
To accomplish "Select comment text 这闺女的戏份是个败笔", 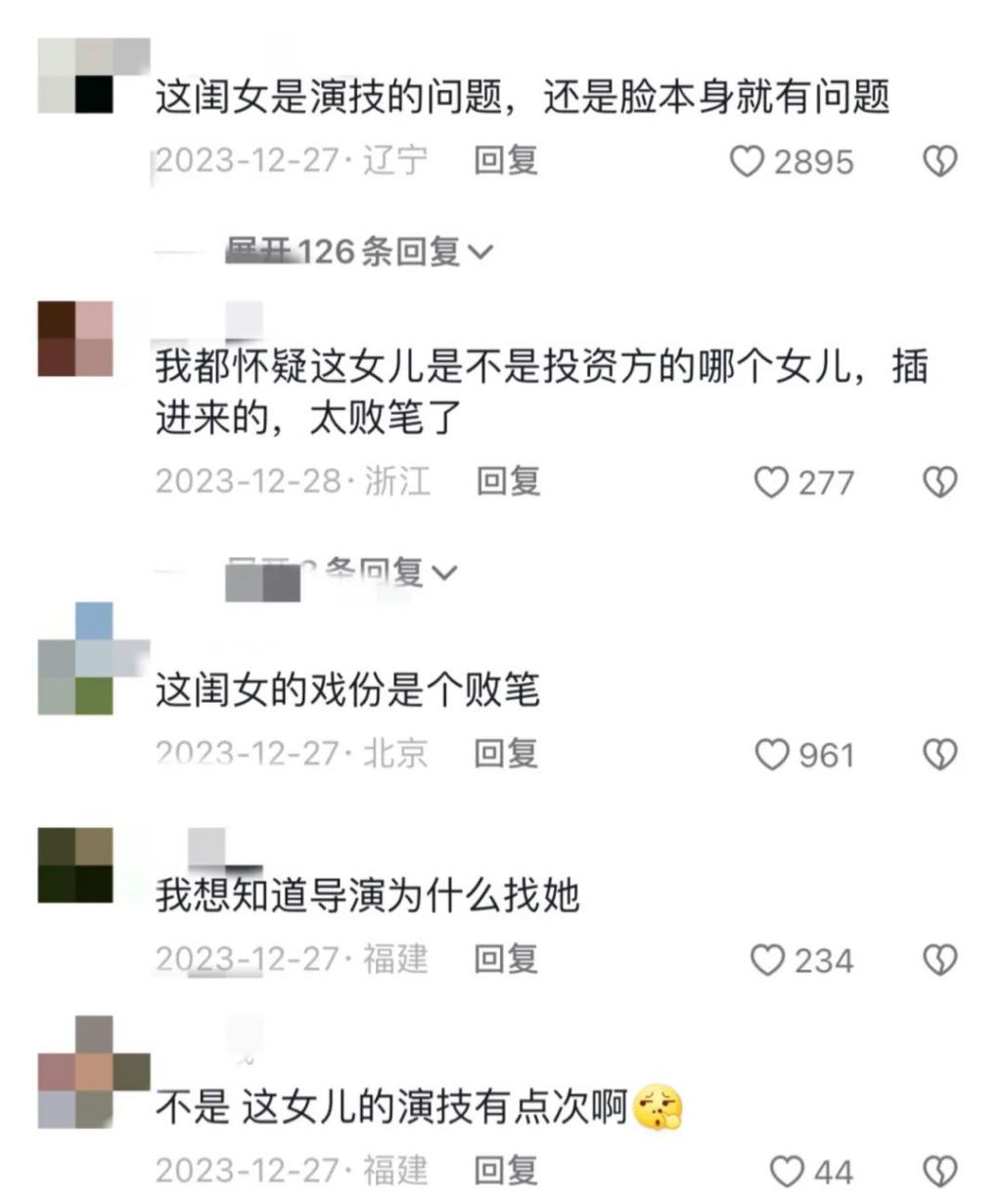I will click(x=347, y=691).
